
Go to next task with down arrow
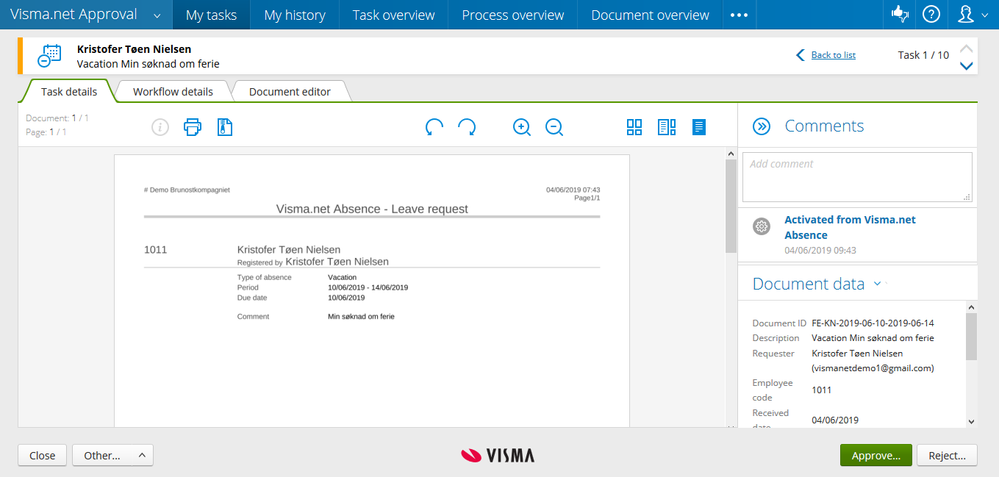click(x=967, y=66)
